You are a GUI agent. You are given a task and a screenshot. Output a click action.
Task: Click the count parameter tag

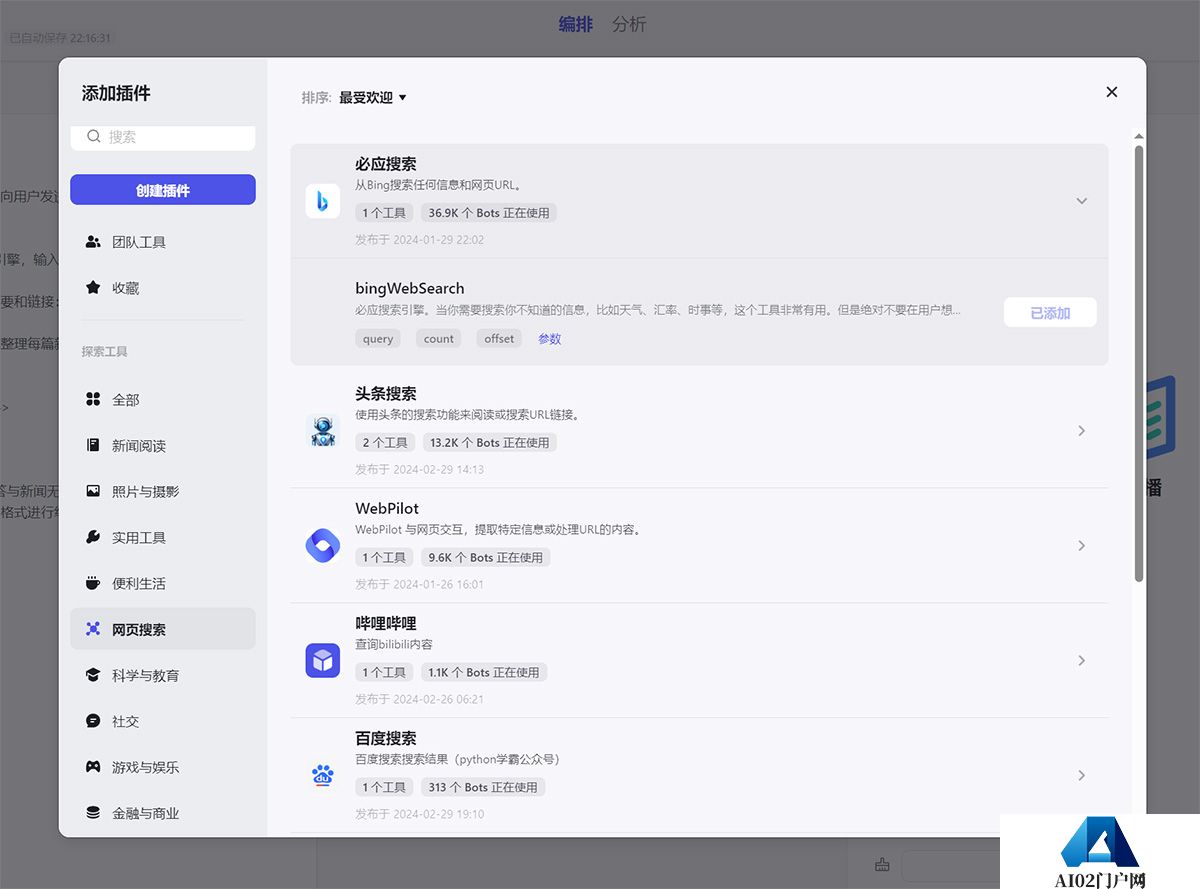439,339
